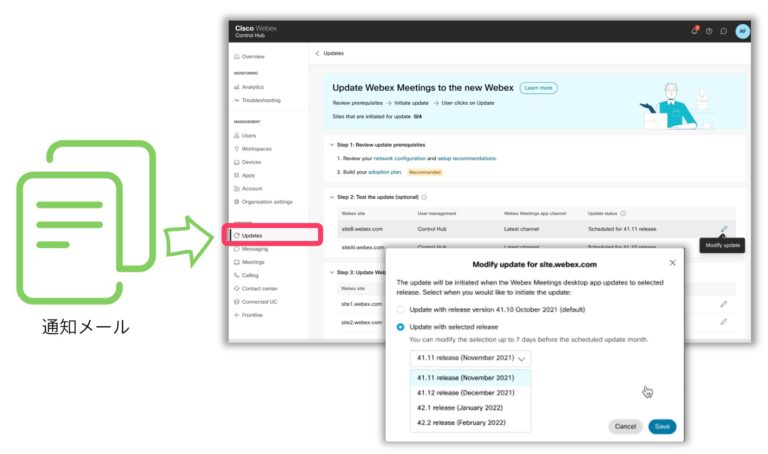Image resolution: width=768 pixels, height=454 pixels.
Task: Click edit pencil icon for site1.webex.com
Action: tap(724, 303)
